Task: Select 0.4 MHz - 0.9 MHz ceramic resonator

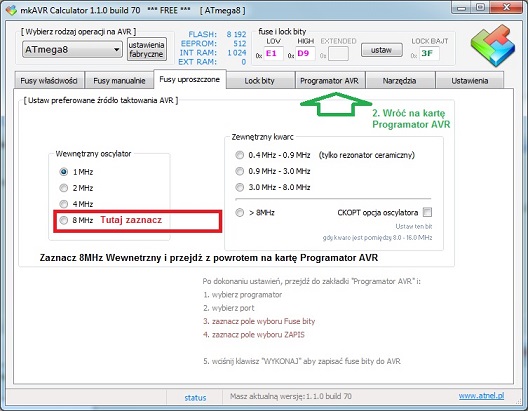Action: [x=239, y=155]
